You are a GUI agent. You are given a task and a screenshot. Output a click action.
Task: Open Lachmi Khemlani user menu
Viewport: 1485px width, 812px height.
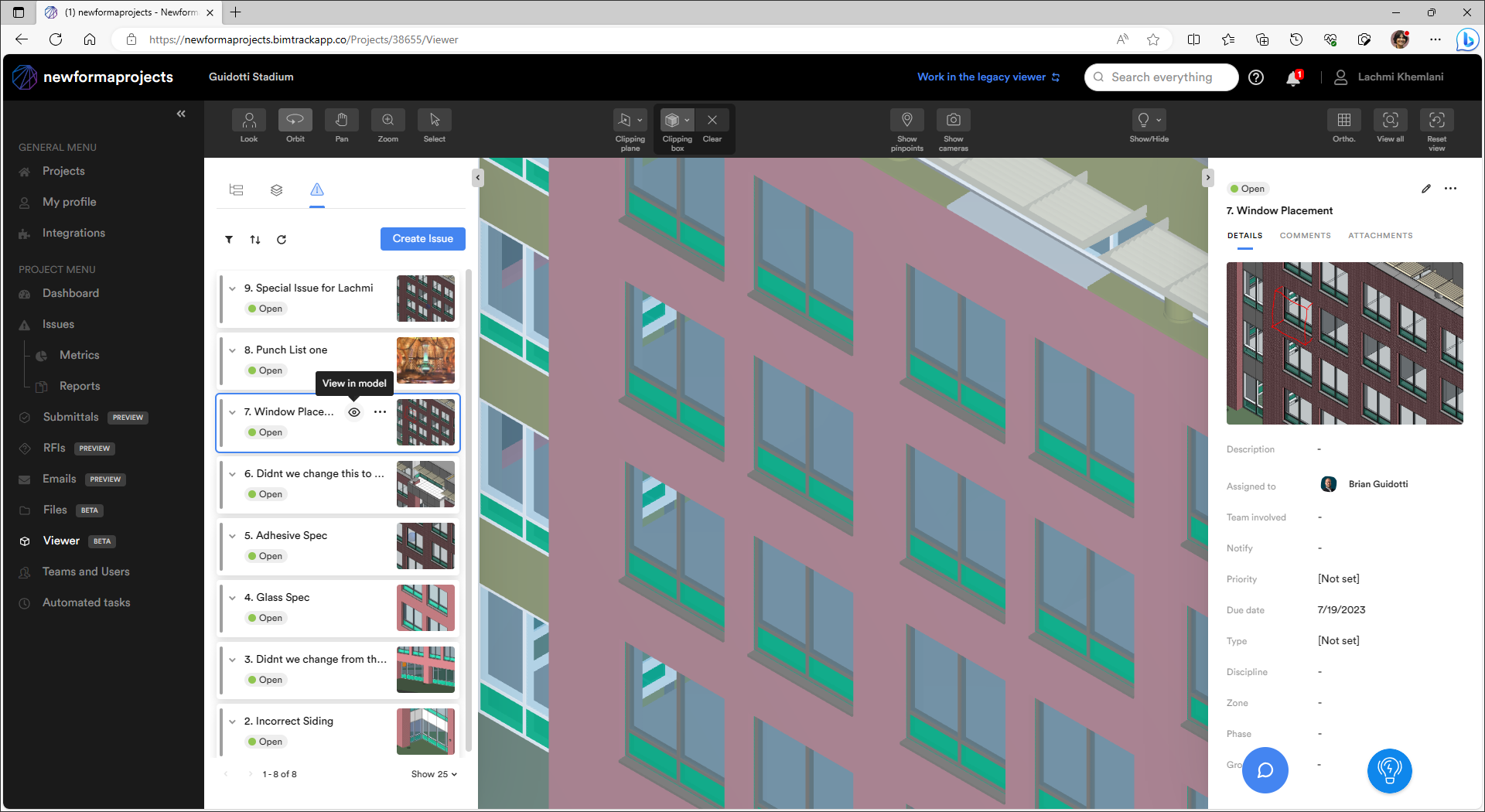pos(1389,77)
